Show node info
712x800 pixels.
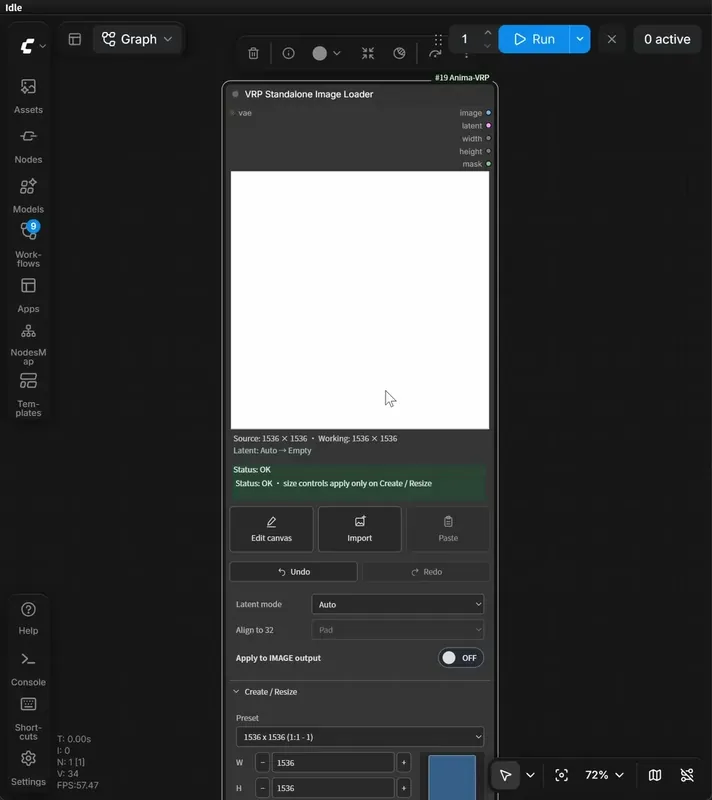(288, 53)
